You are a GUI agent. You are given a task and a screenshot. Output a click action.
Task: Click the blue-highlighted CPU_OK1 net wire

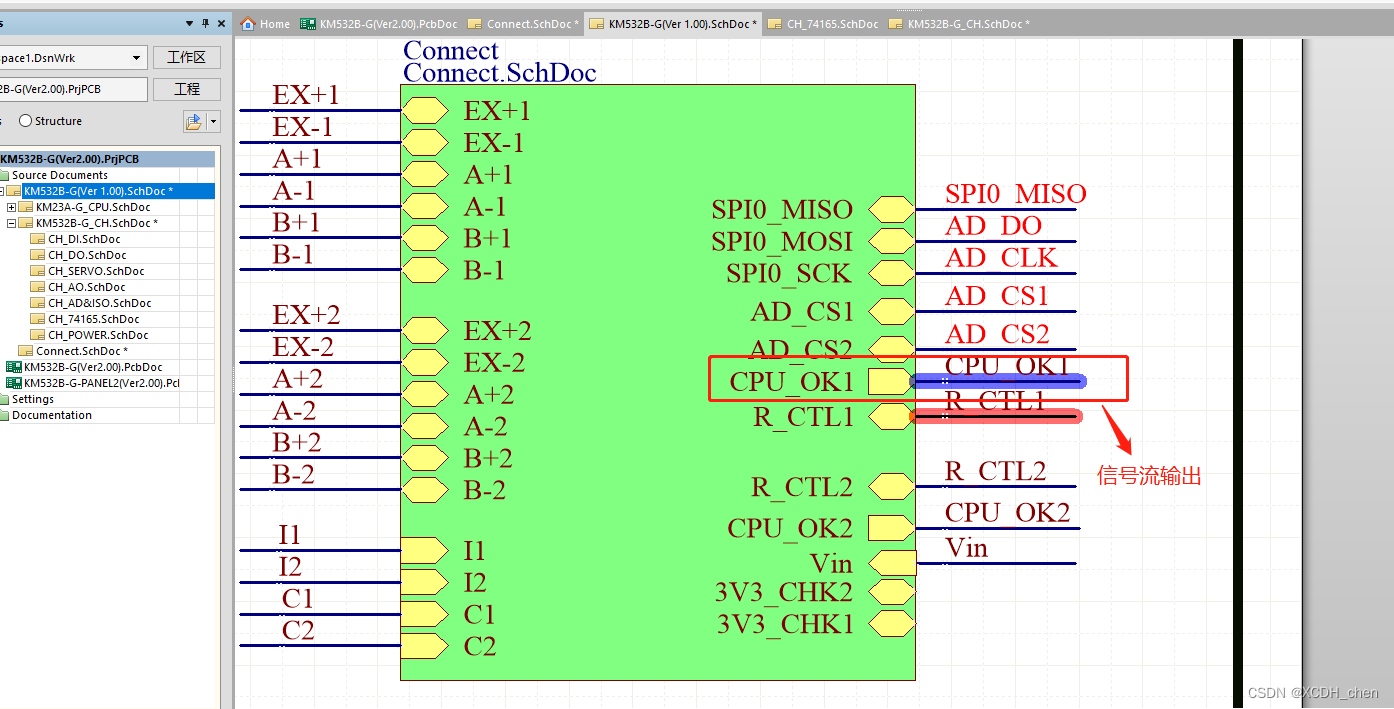click(x=1000, y=380)
